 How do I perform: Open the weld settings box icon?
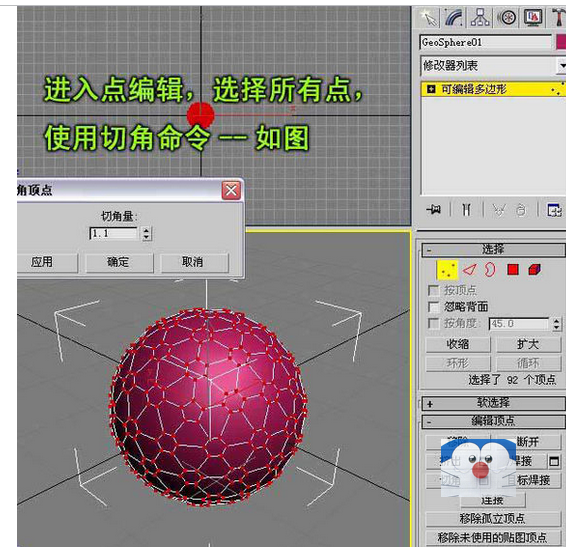[554, 461]
